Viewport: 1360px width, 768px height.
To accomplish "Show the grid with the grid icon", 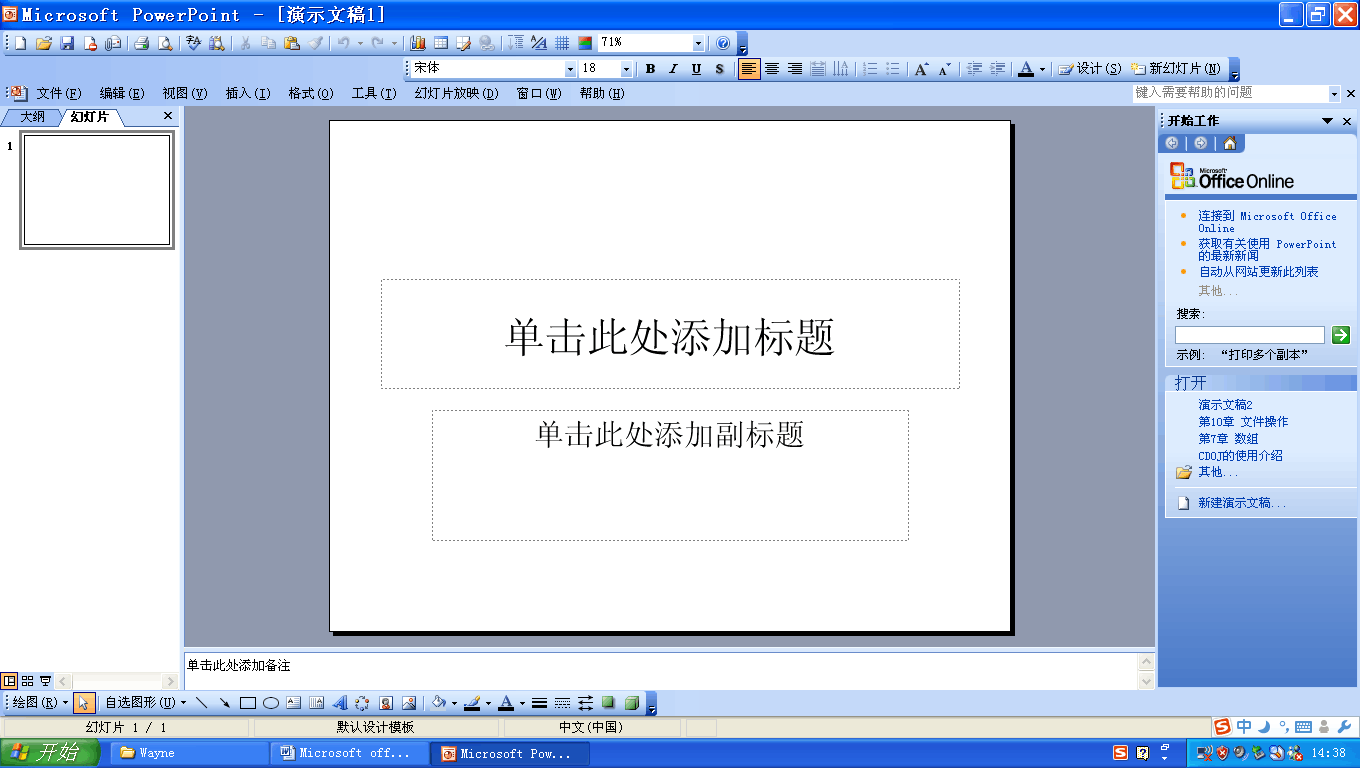I will (x=562, y=43).
